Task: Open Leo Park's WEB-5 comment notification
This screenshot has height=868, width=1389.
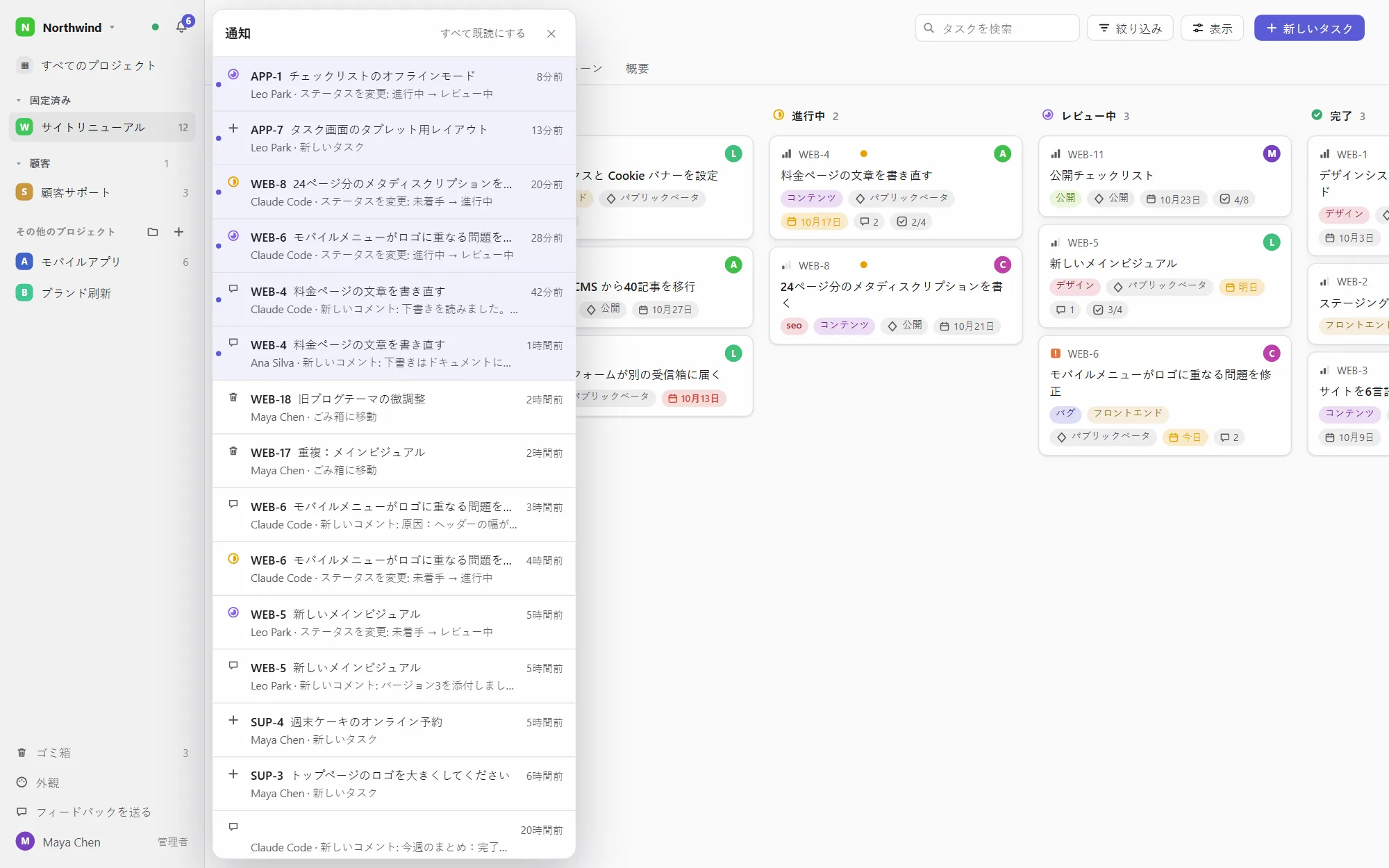Action: pos(394,676)
